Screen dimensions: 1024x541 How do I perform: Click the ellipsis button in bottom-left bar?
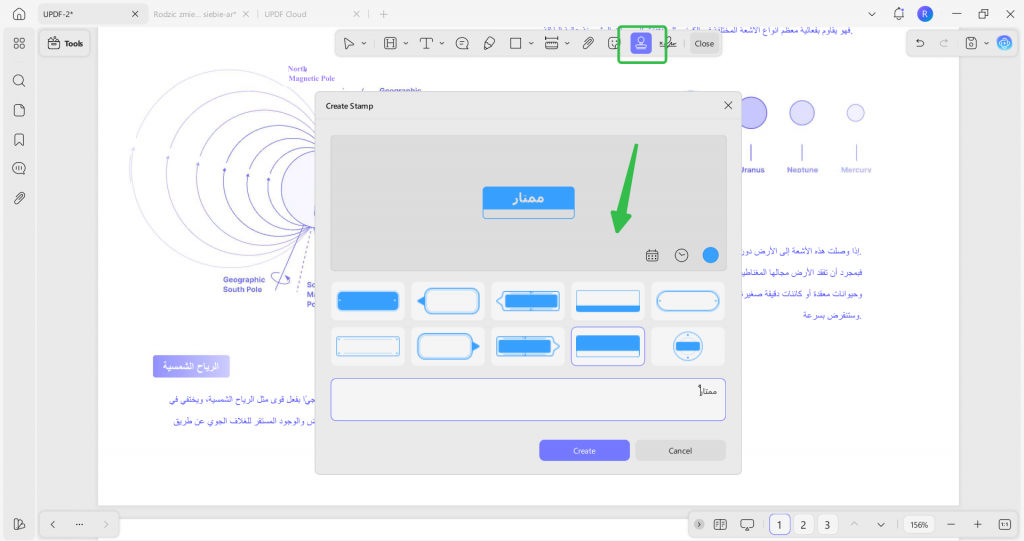[x=79, y=524]
